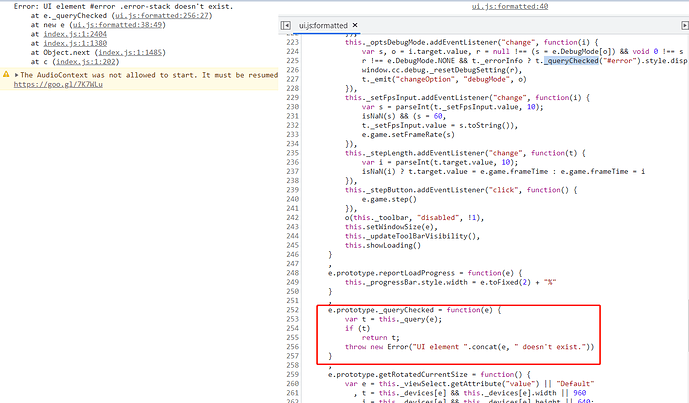The width and height of the screenshot is (689, 403).
Task: Select the ui.js:formatted source tab
Action: pyautogui.click(x=323, y=25)
